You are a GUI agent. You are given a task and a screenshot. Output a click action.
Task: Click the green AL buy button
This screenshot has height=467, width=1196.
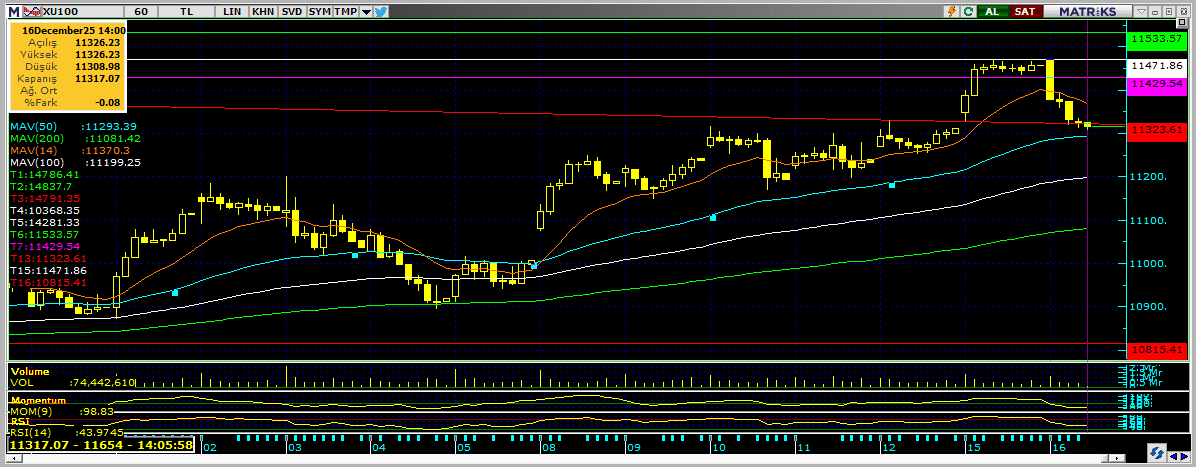(993, 11)
